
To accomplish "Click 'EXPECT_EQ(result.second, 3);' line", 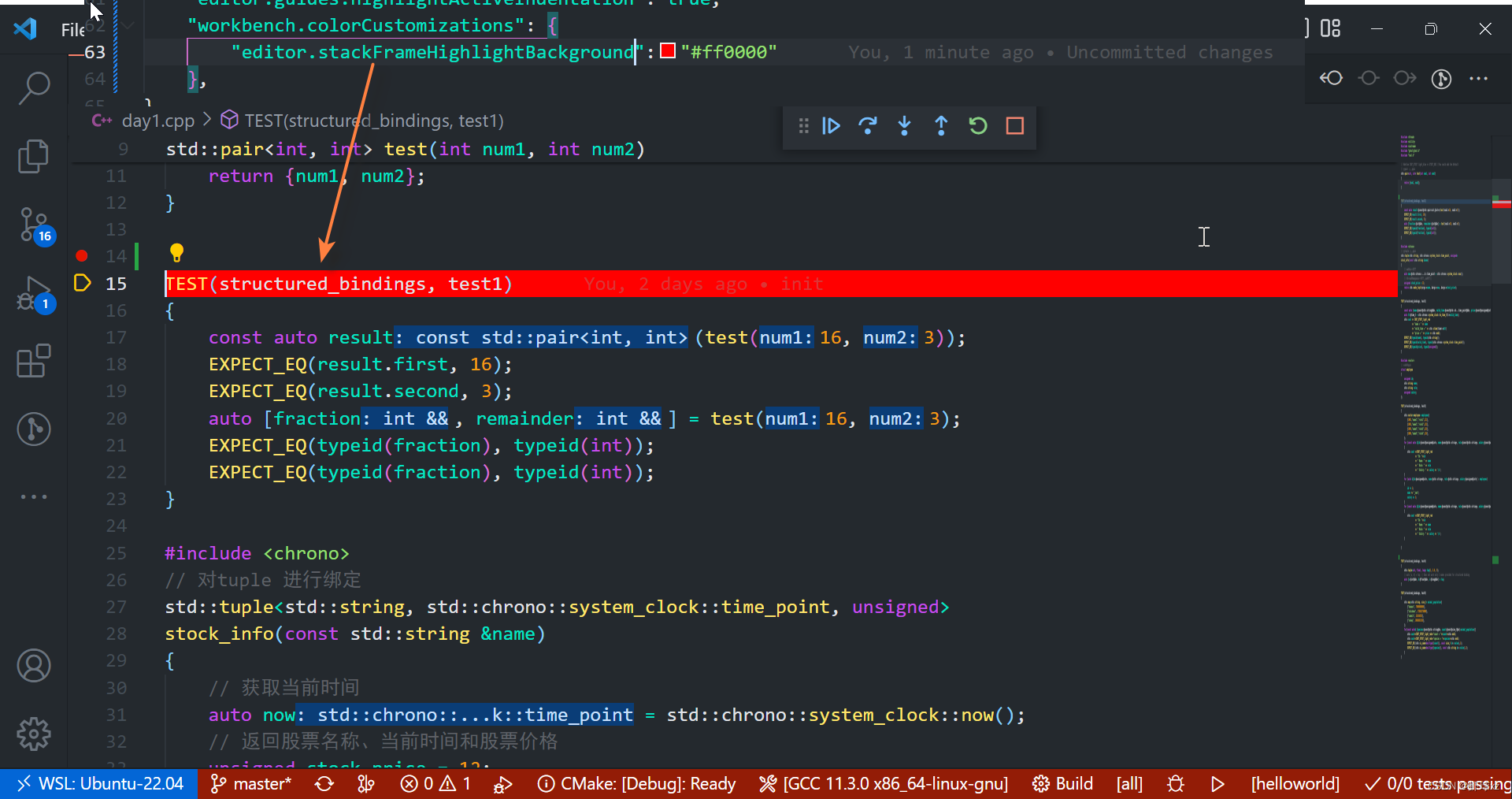I will [361, 391].
